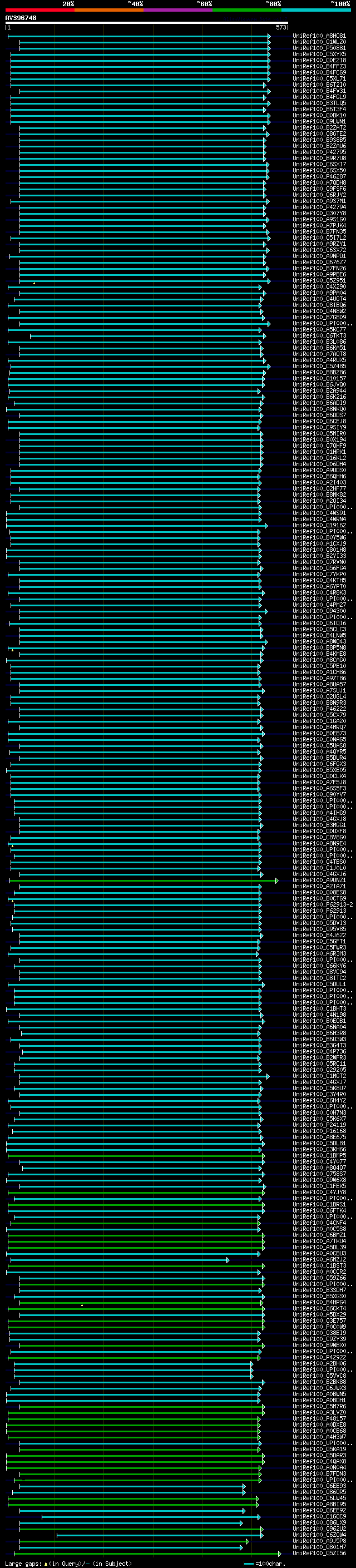The image size is (356, 1568).
Task: Select the UniRef100_P42794 label
Action: 319,207
